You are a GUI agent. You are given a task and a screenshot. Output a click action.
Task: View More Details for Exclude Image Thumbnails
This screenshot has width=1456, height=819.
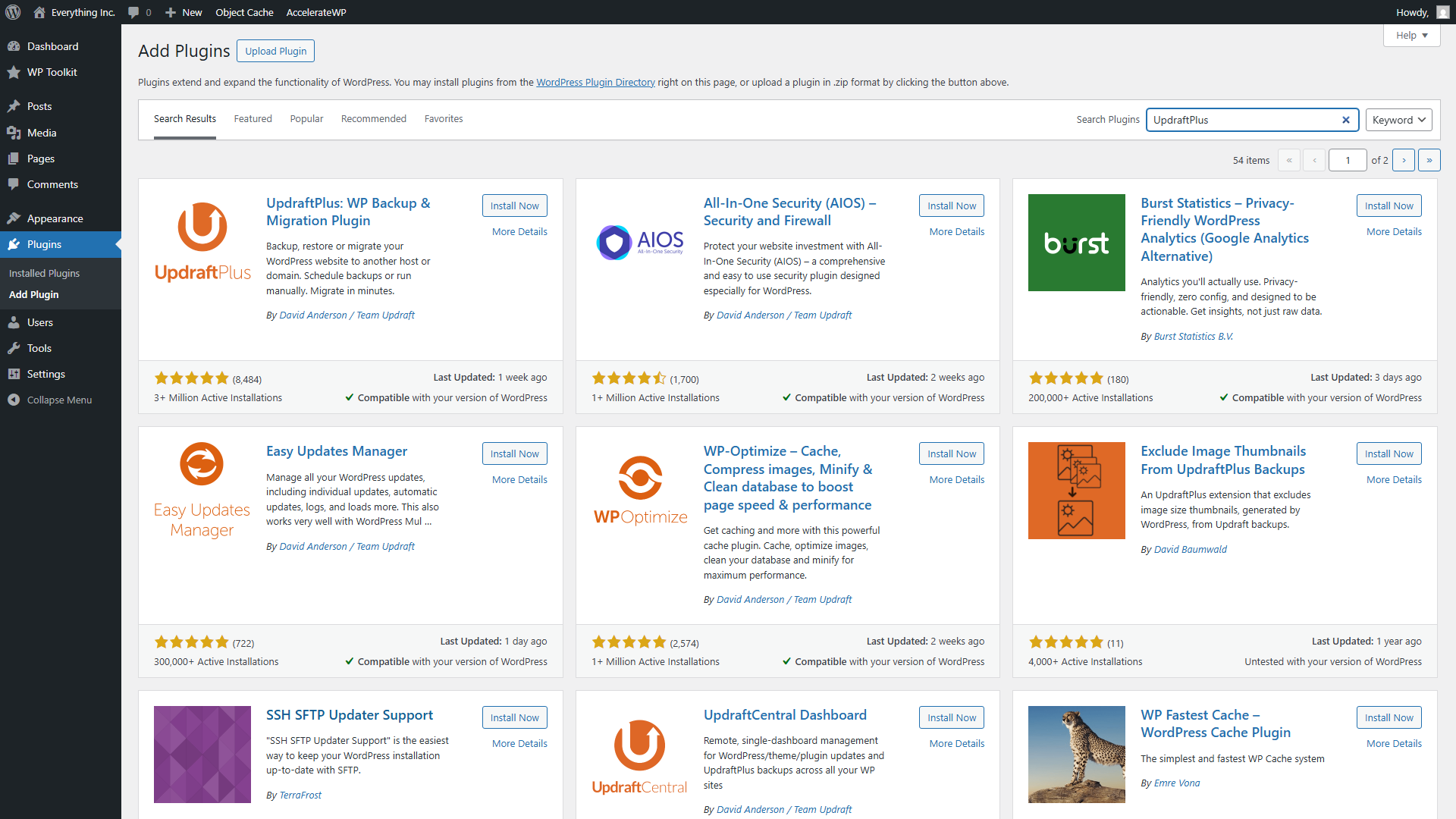pyautogui.click(x=1394, y=480)
